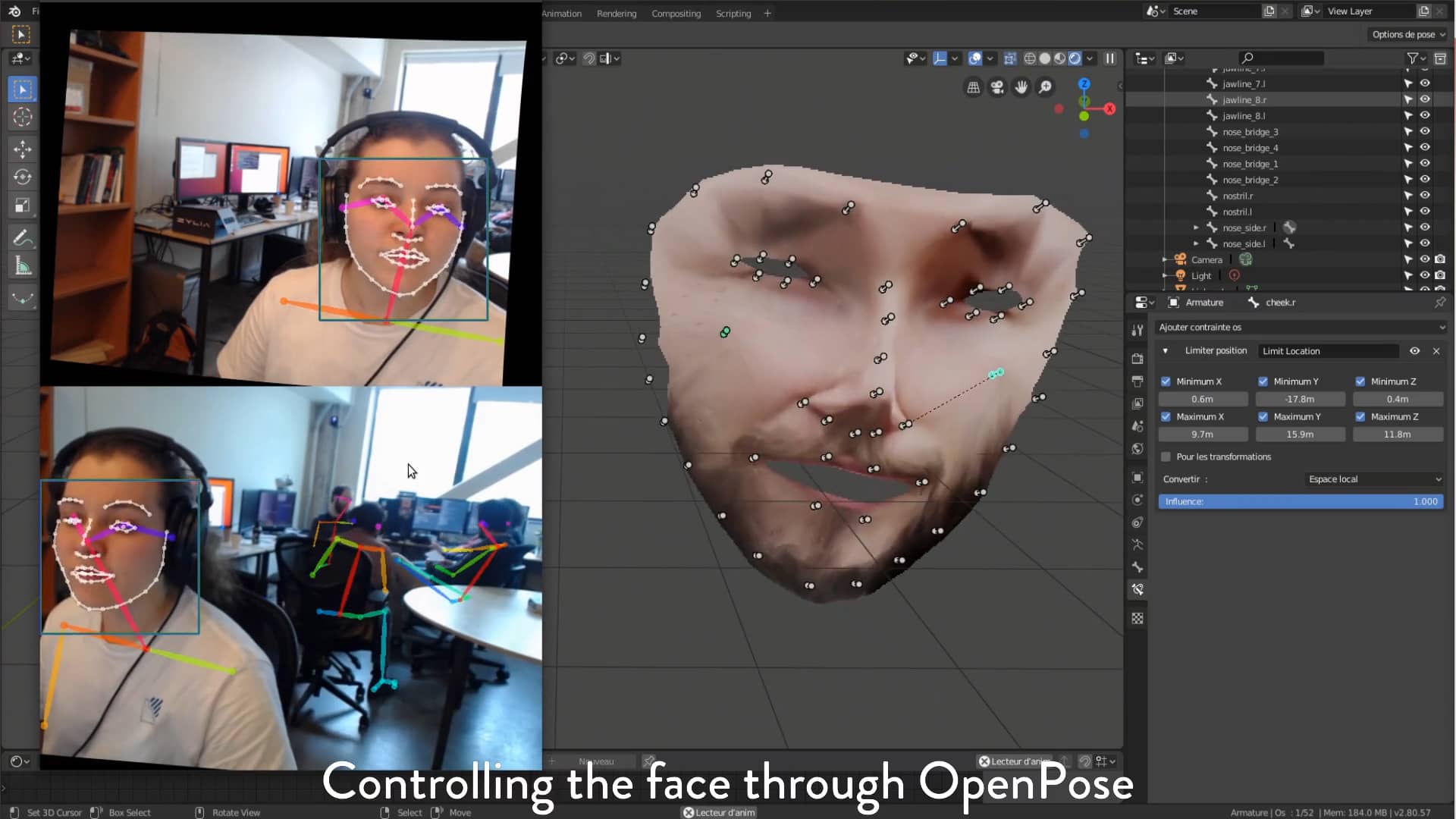Open the Options de pose dropdown

[x=1407, y=34]
